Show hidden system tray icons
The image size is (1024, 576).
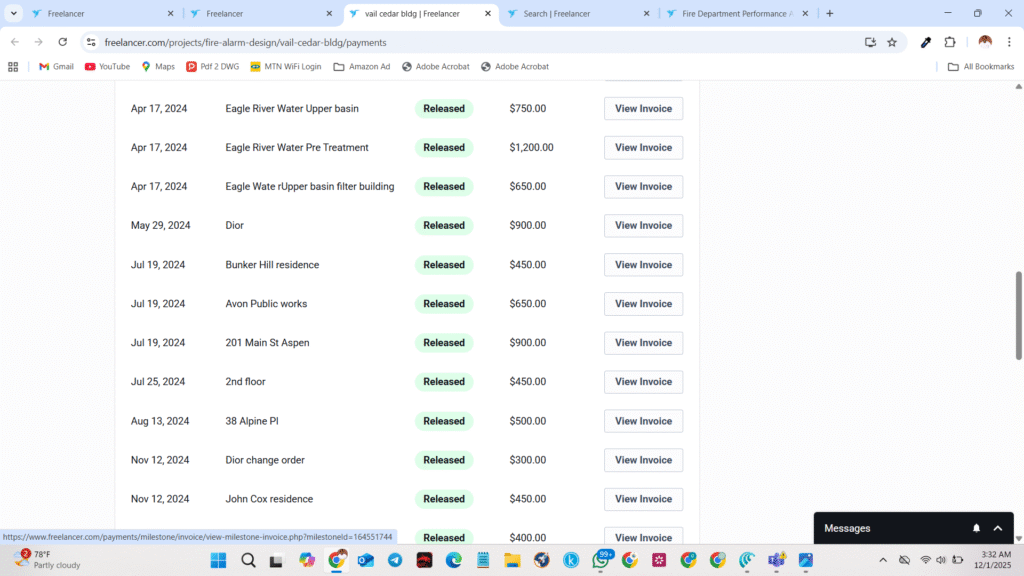[882, 560]
